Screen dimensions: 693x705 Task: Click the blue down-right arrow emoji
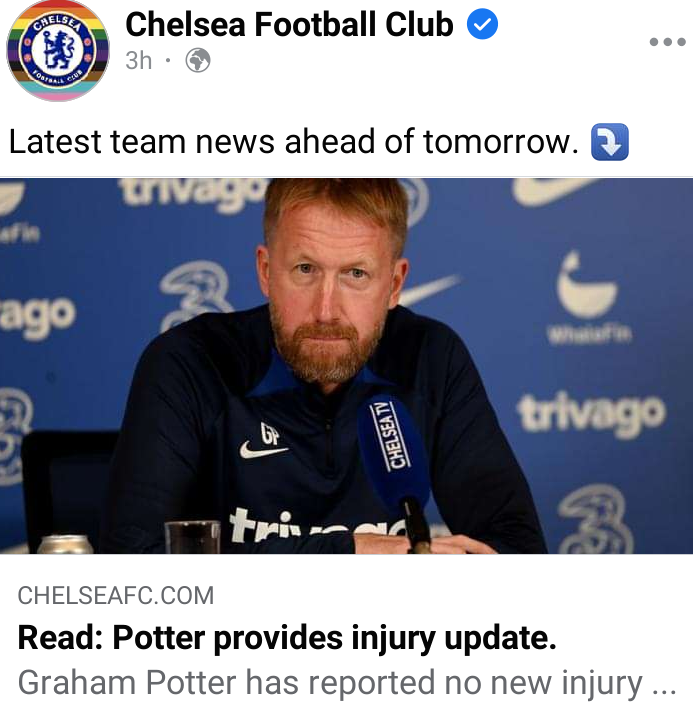pos(609,142)
